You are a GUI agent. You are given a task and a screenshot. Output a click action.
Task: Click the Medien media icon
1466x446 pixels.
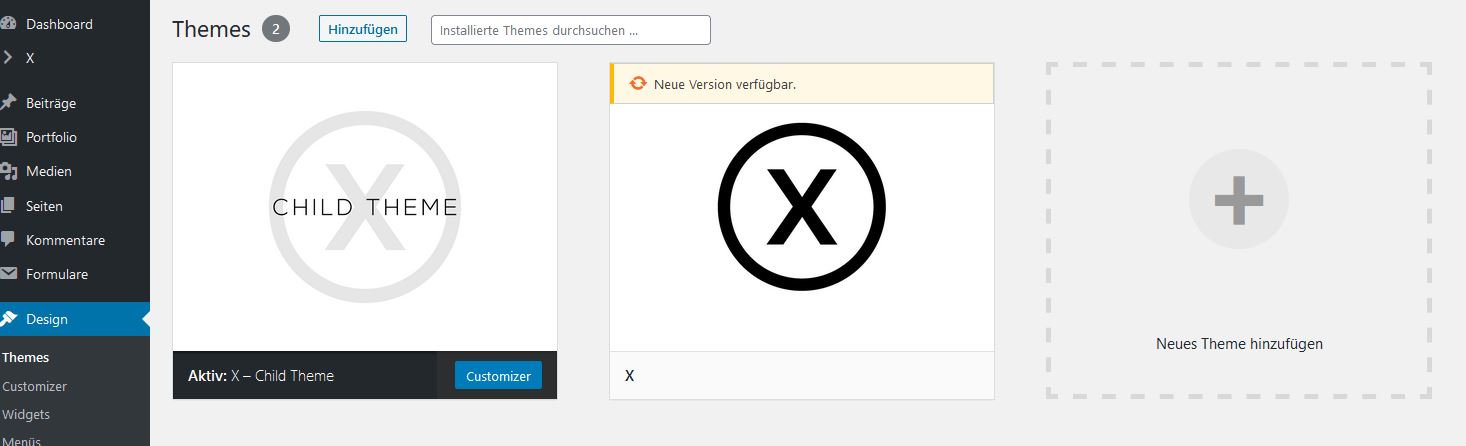coord(8,172)
